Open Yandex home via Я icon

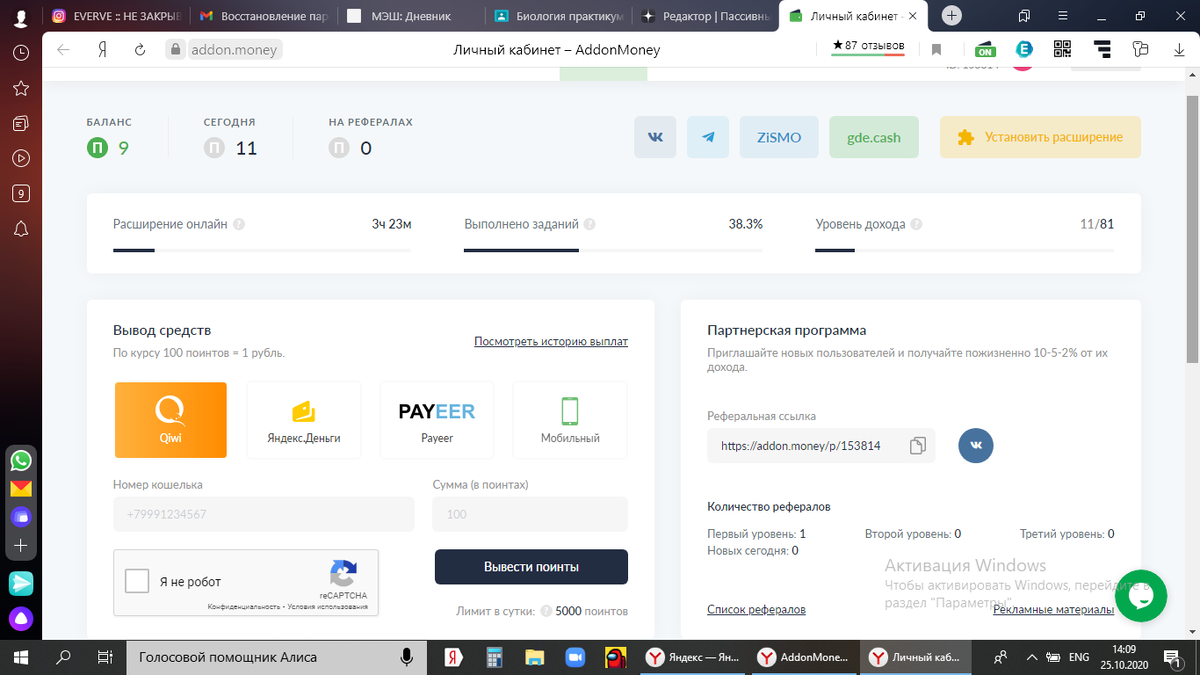pos(102,49)
